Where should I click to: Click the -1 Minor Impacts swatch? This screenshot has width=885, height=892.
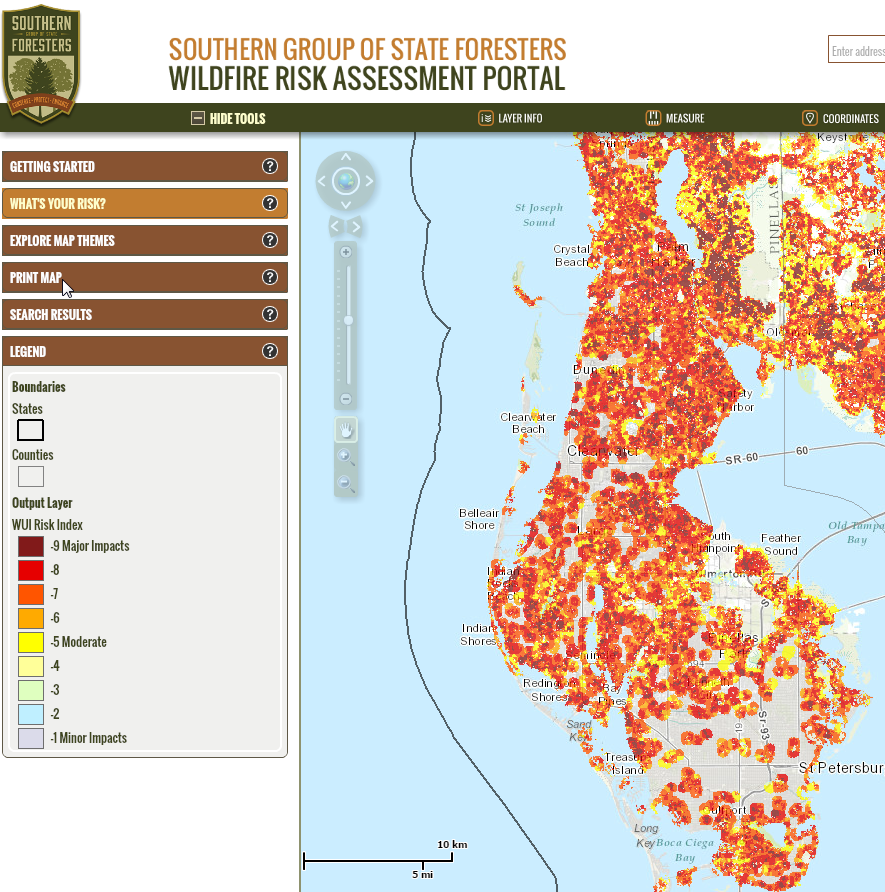(31, 738)
